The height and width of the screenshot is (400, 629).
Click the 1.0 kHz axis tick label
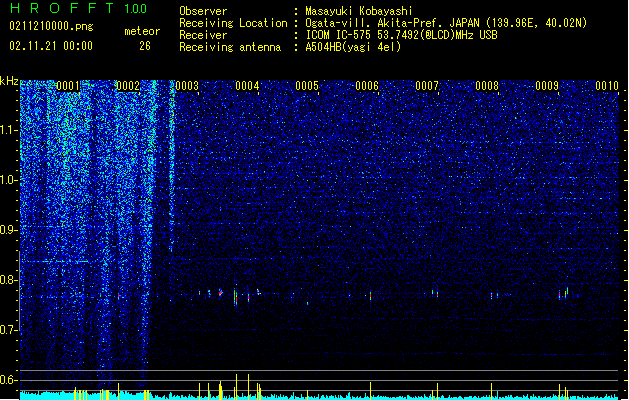9,180
